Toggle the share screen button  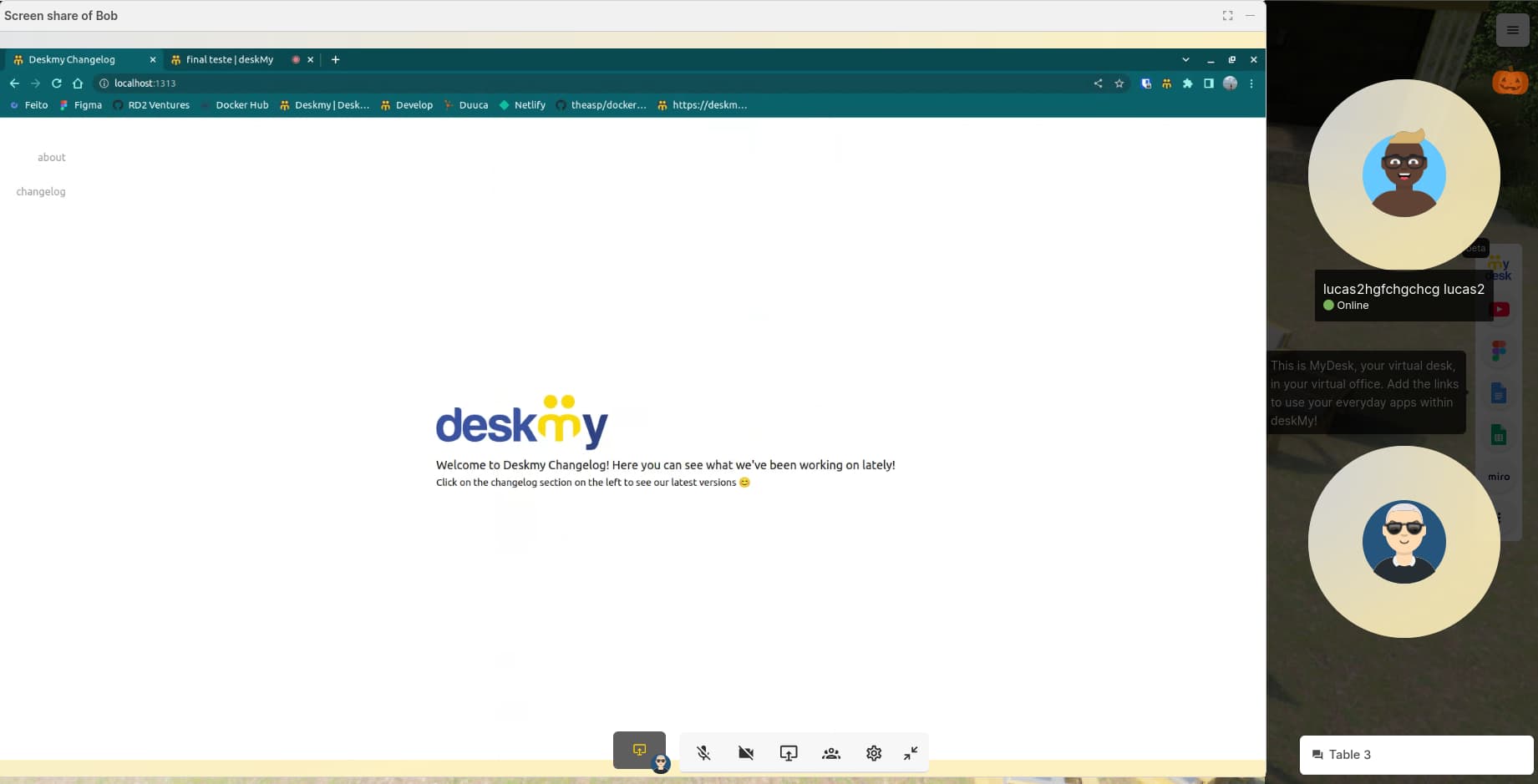click(788, 753)
